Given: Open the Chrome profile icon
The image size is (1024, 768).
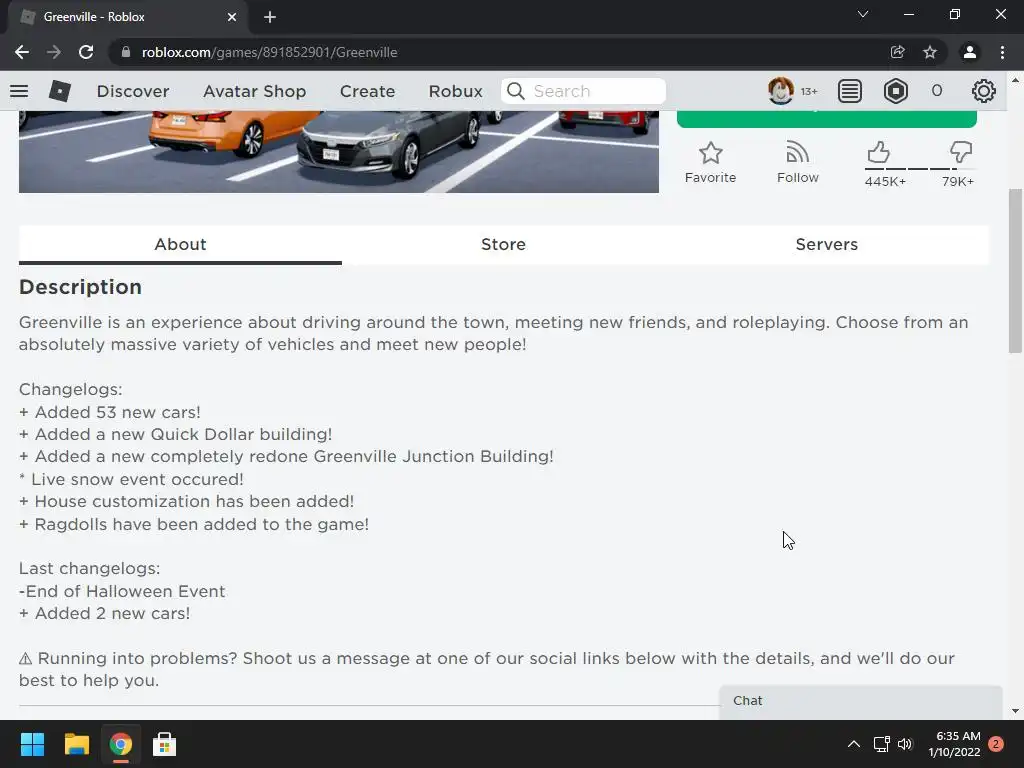Looking at the screenshot, I should coord(970,52).
